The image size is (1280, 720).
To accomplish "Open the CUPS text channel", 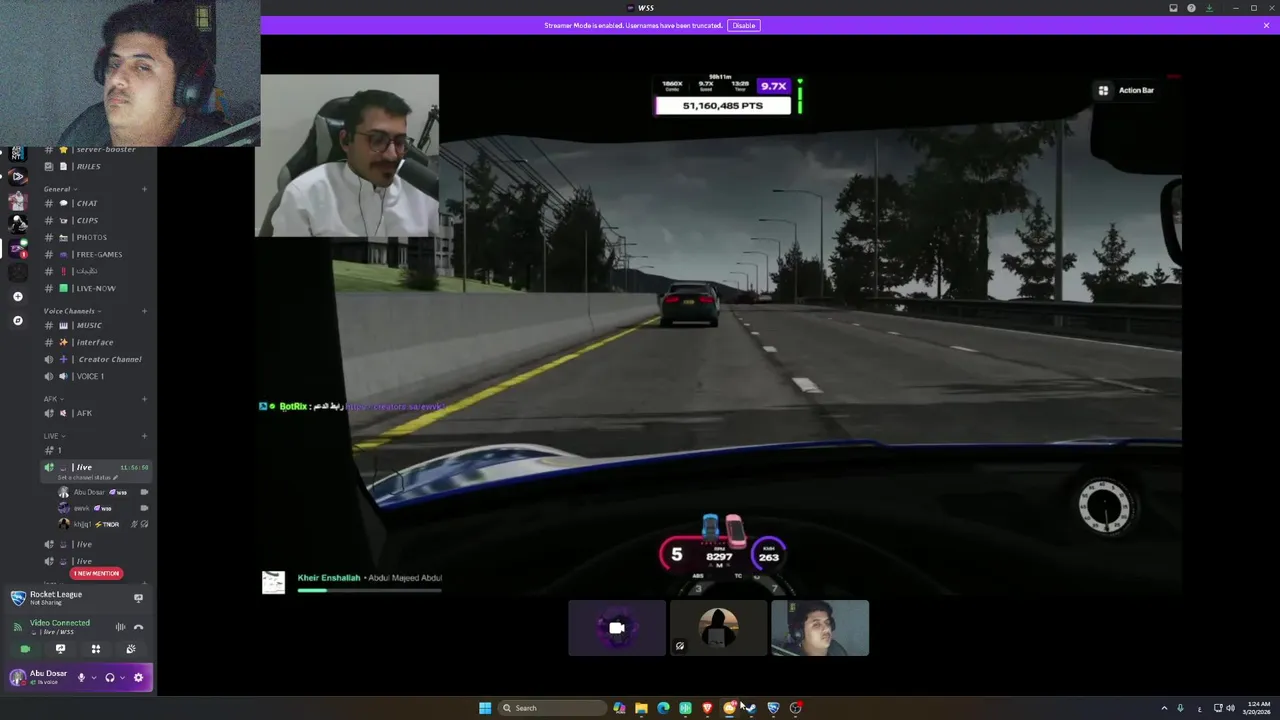I will (x=95, y=220).
